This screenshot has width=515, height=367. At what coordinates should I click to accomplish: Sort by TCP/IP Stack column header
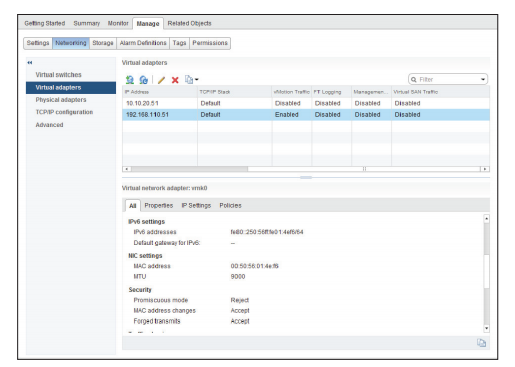click(234, 92)
